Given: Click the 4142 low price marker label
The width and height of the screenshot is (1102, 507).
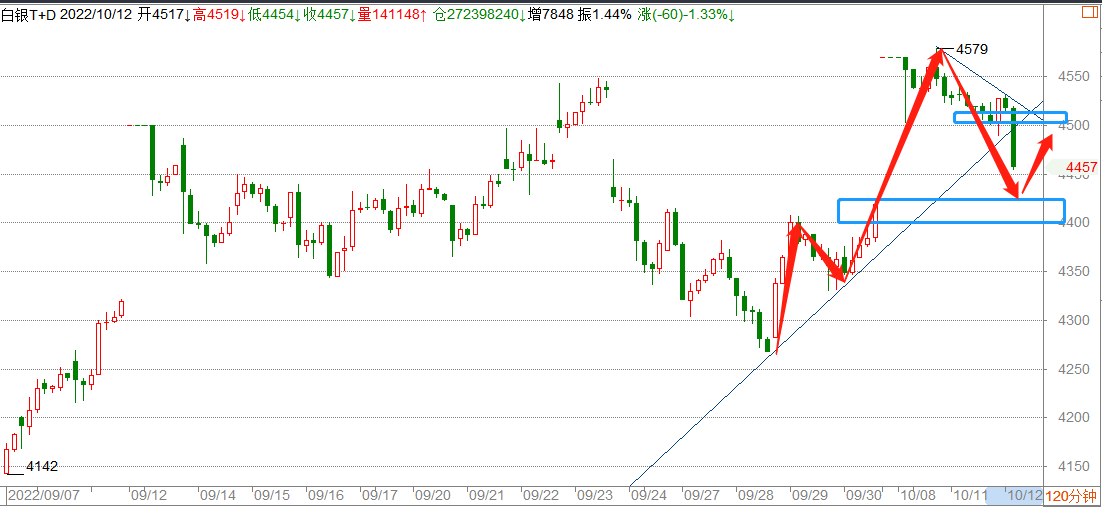Looking at the screenshot, I should click(x=42, y=466).
